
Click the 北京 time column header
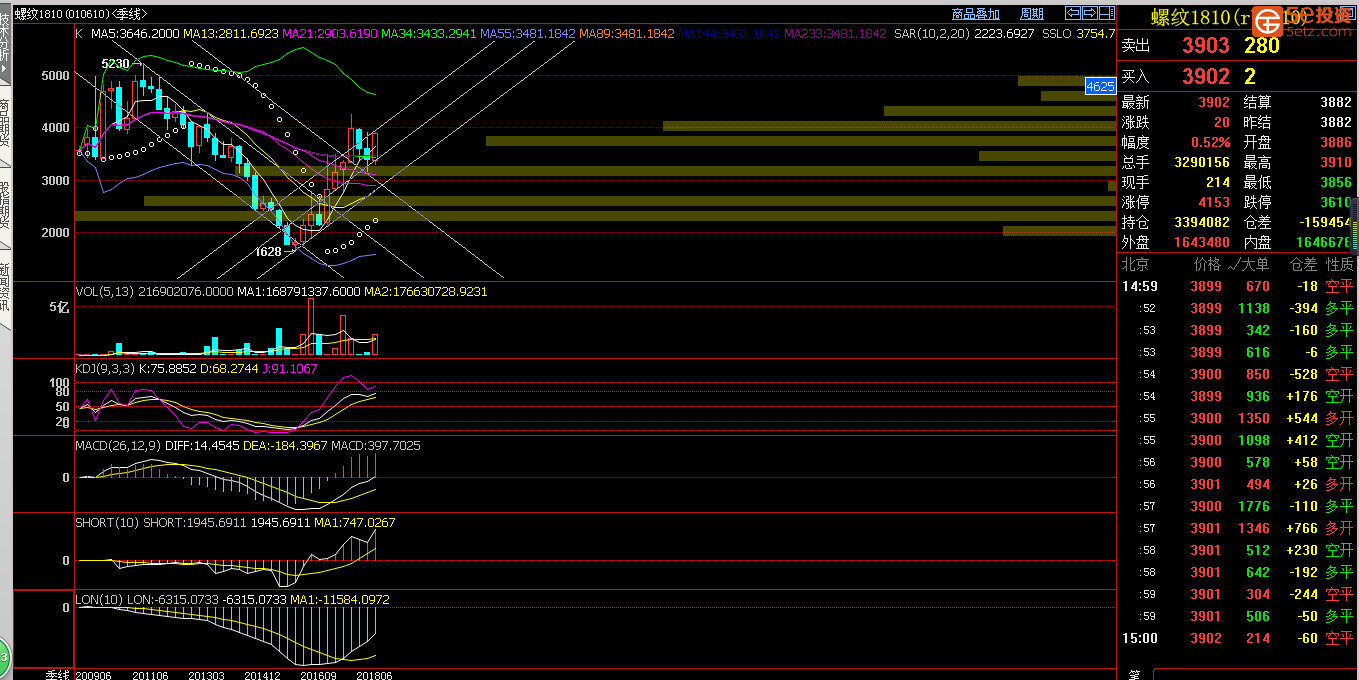[1135, 264]
